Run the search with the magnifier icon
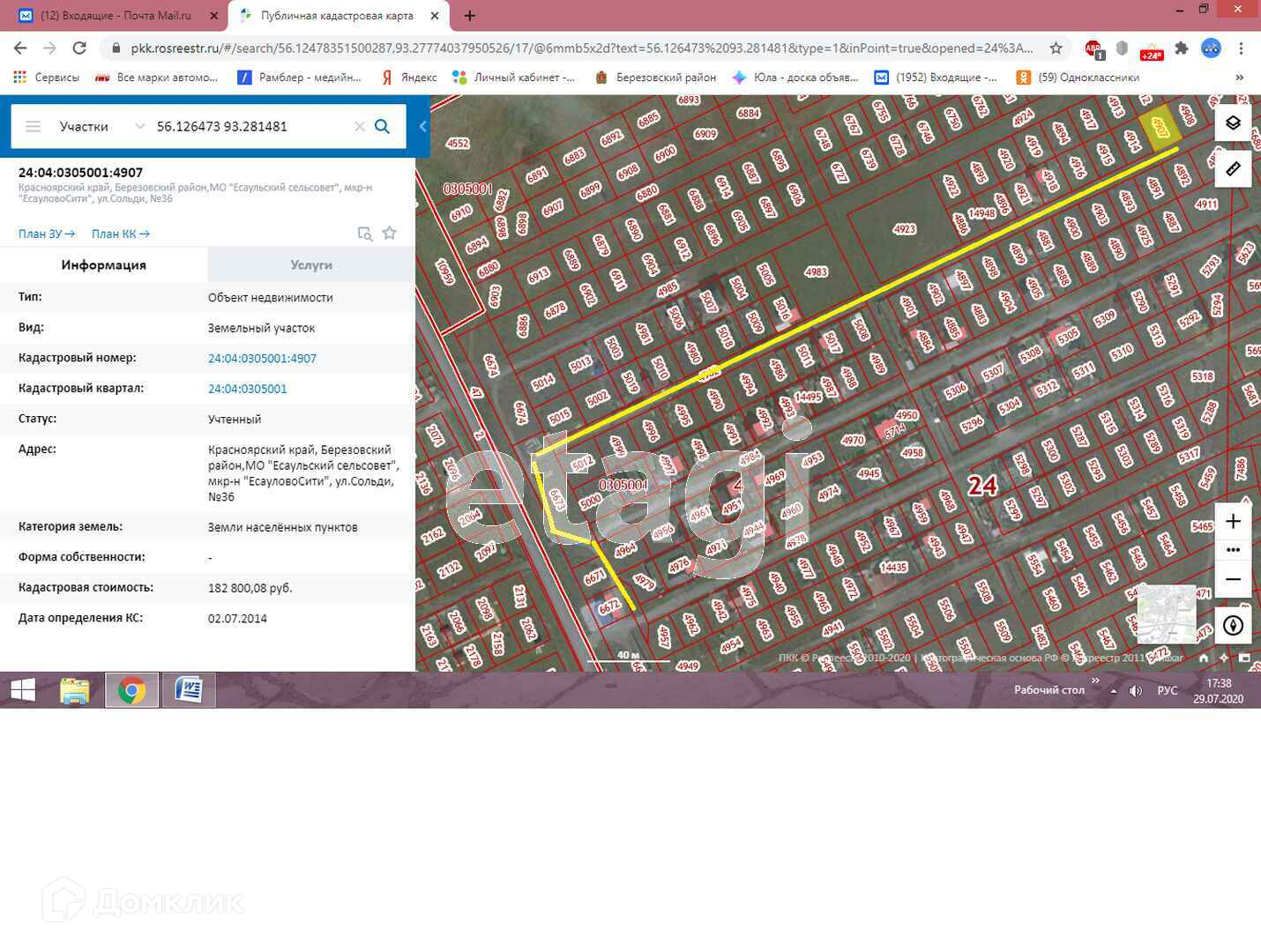This screenshot has width=1261, height=952. pos(382,126)
